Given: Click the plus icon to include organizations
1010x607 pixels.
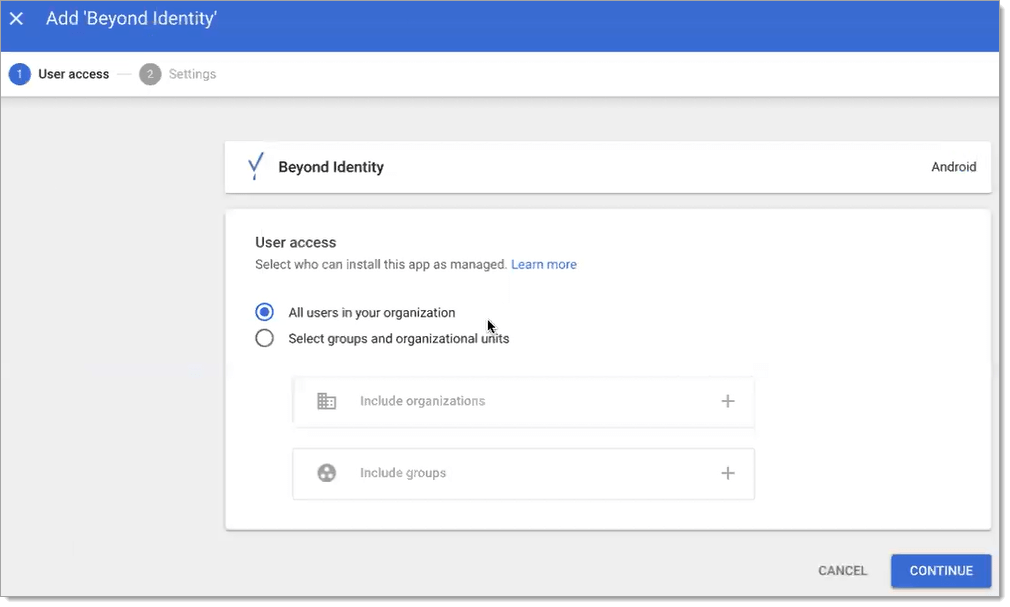Looking at the screenshot, I should click(727, 400).
